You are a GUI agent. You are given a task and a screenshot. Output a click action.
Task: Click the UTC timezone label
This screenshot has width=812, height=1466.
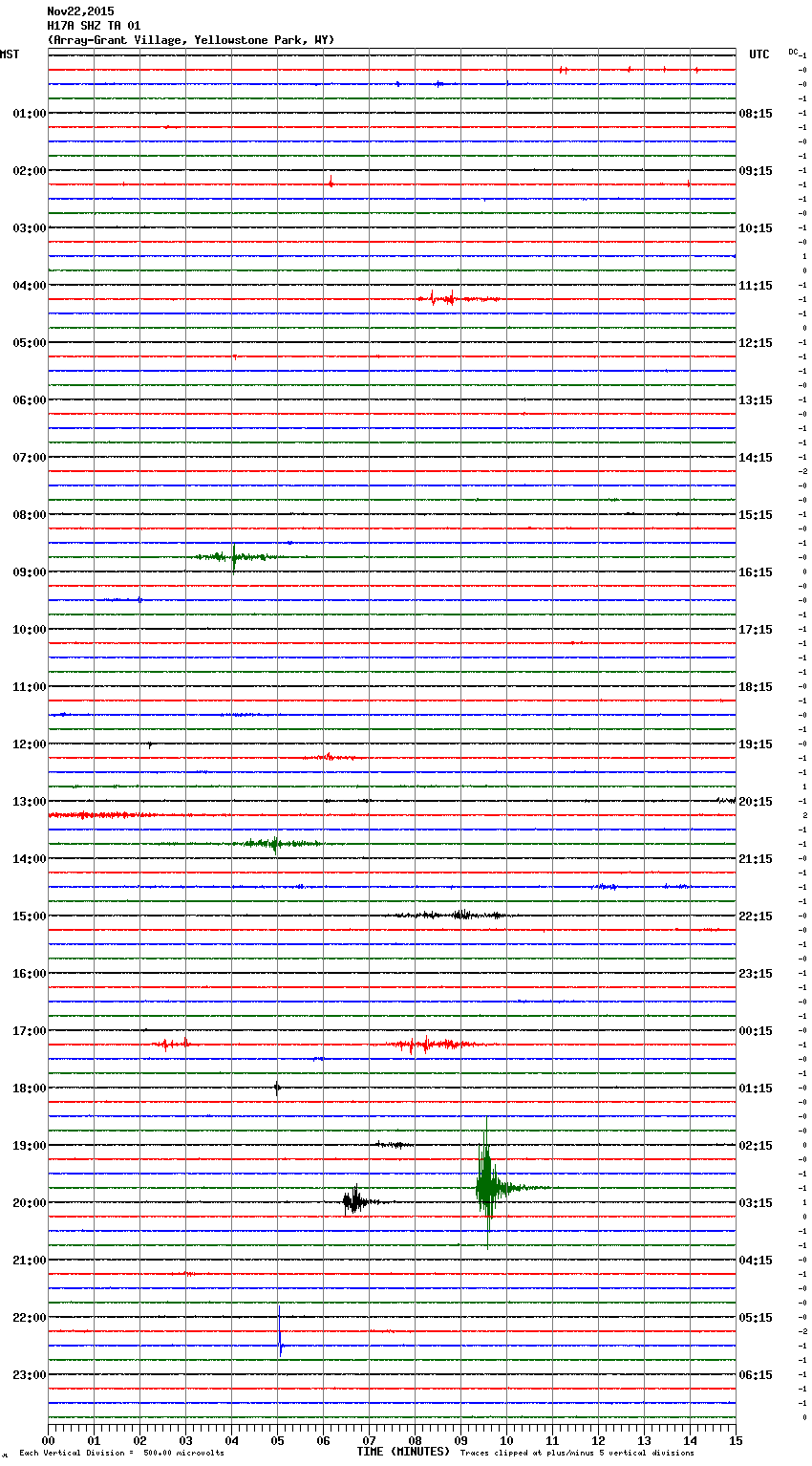[759, 54]
